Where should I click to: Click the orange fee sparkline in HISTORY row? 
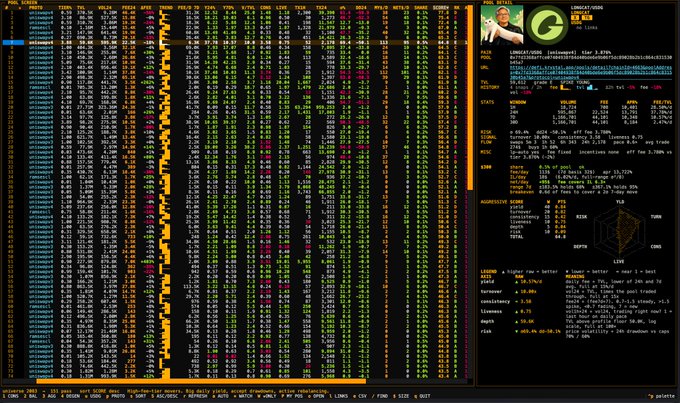click(x=566, y=87)
